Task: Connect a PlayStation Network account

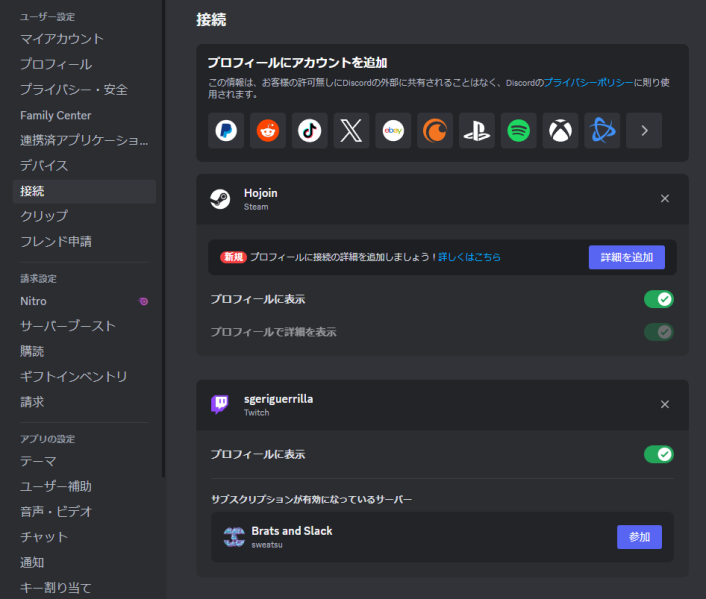Action: click(x=477, y=131)
